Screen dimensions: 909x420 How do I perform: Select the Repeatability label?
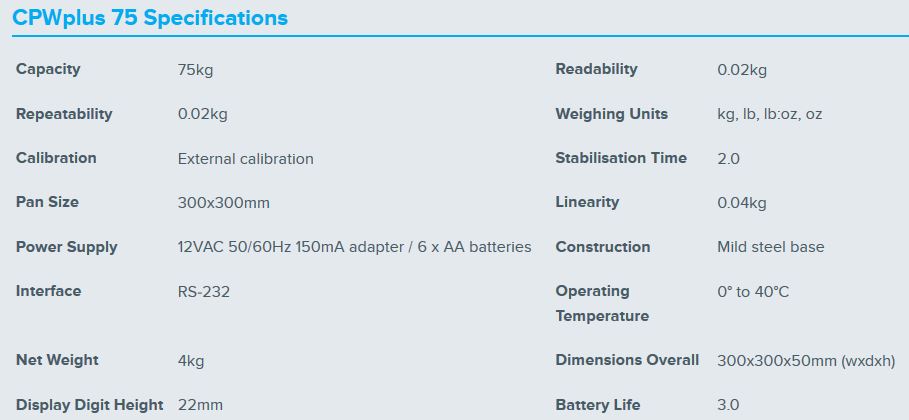tap(64, 114)
